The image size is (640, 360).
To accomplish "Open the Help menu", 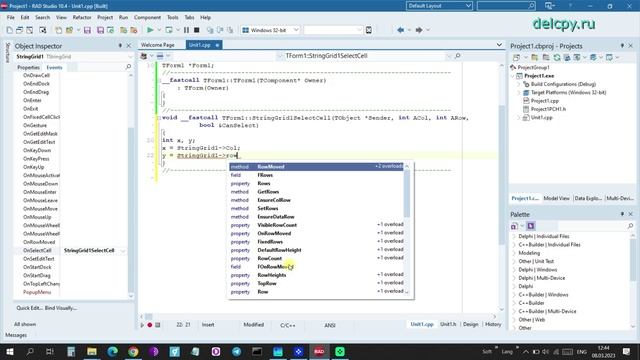I will pyautogui.click(x=205, y=18).
